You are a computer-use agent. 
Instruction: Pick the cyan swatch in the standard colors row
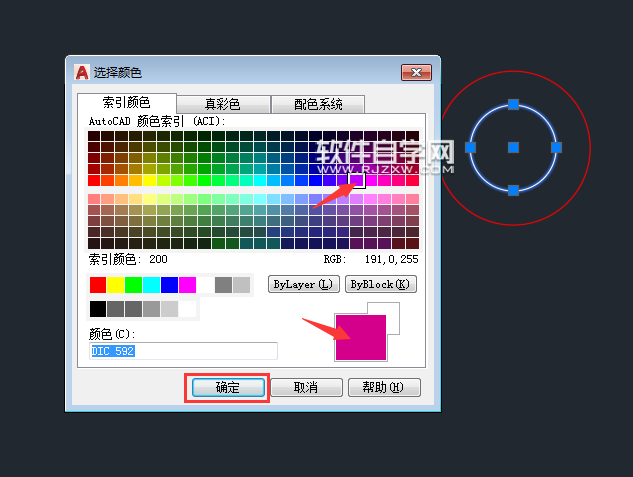click(x=151, y=285)
